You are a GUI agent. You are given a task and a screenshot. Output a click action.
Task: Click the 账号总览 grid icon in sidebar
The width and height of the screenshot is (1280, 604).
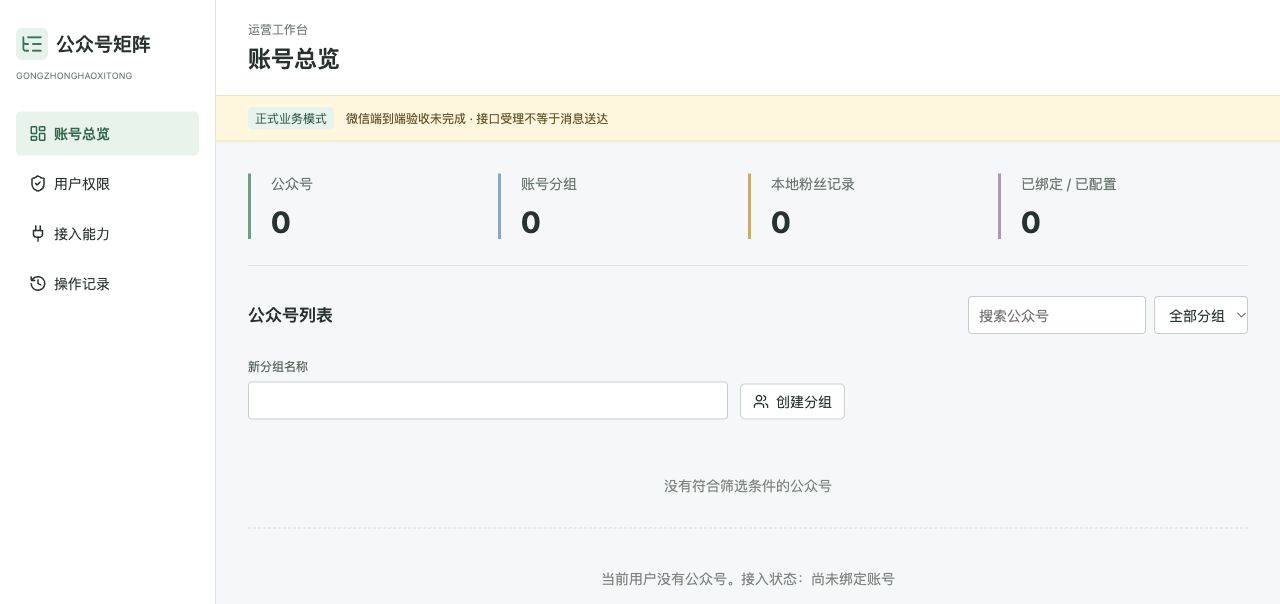(38, 133)
